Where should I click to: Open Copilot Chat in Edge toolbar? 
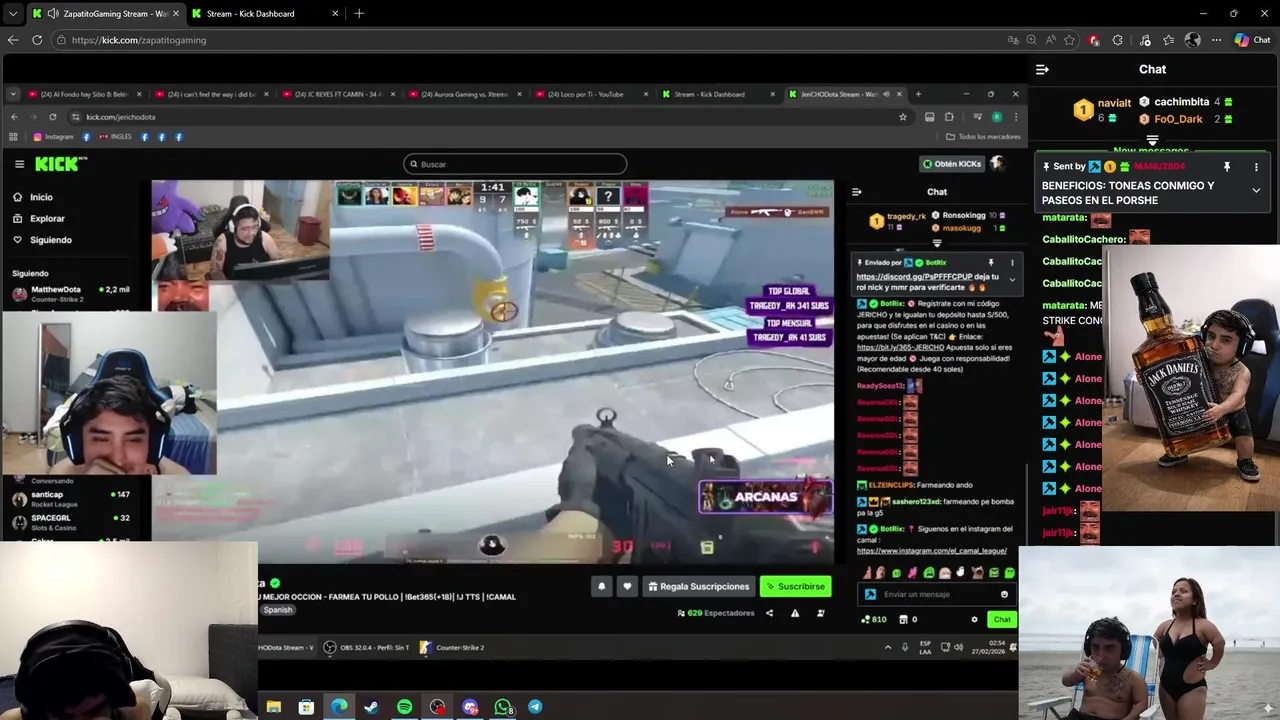coord(1252,40)
